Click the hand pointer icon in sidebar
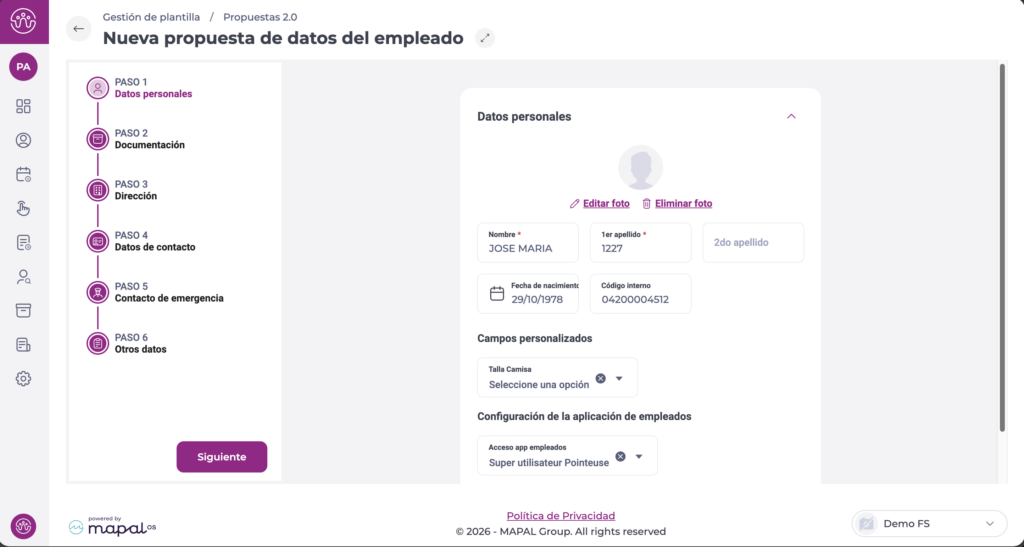The image size is (1024, 547). click(23, 208)
